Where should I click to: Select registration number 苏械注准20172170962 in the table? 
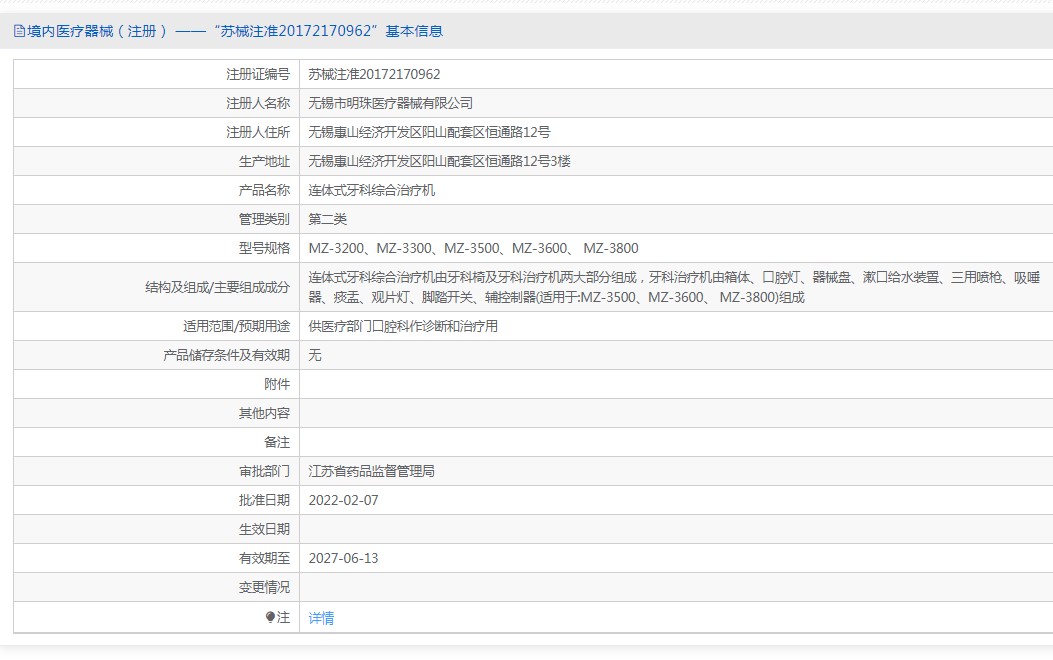click(x=374, y=74)
